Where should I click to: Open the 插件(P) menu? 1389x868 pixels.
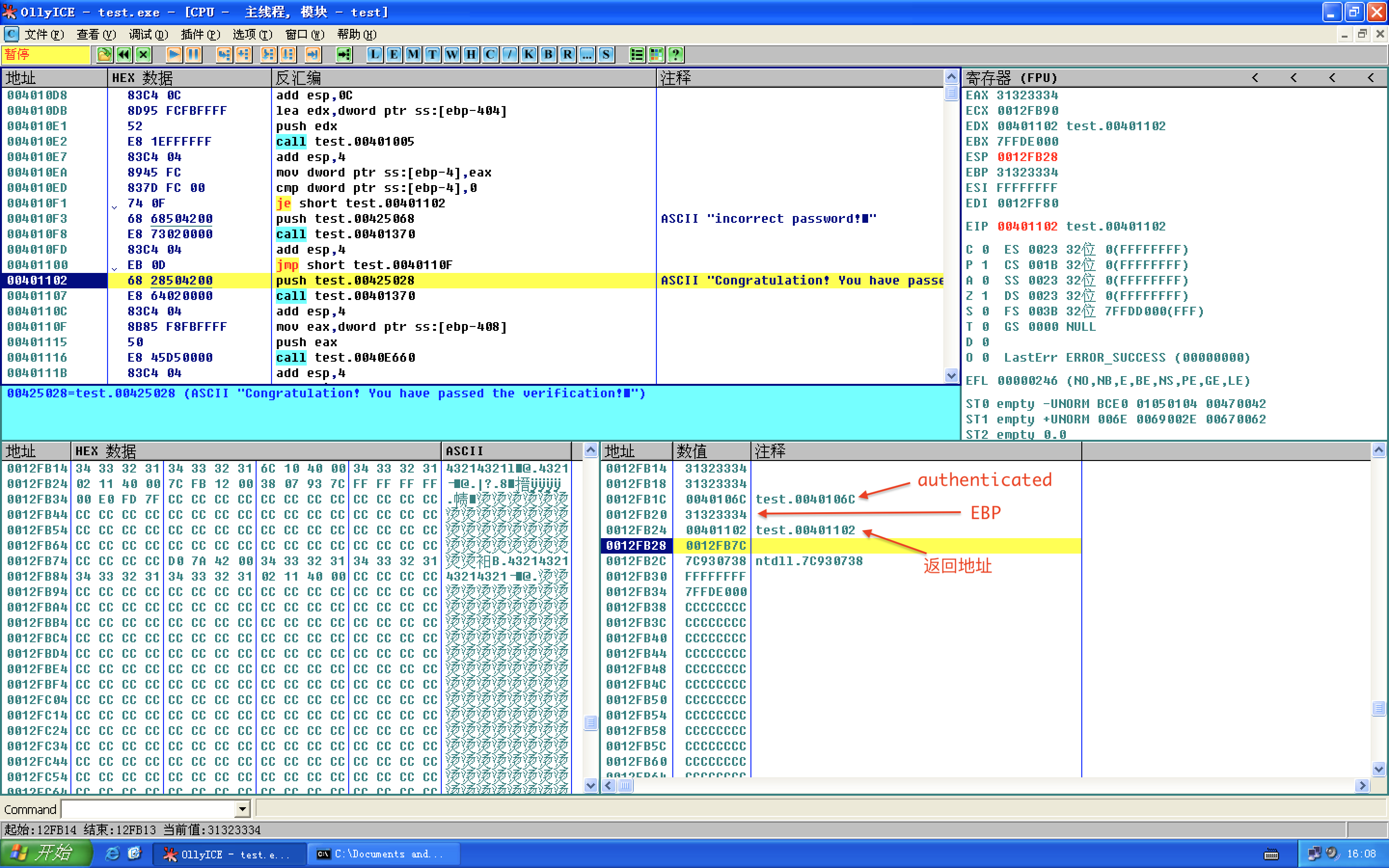(200, 34)
